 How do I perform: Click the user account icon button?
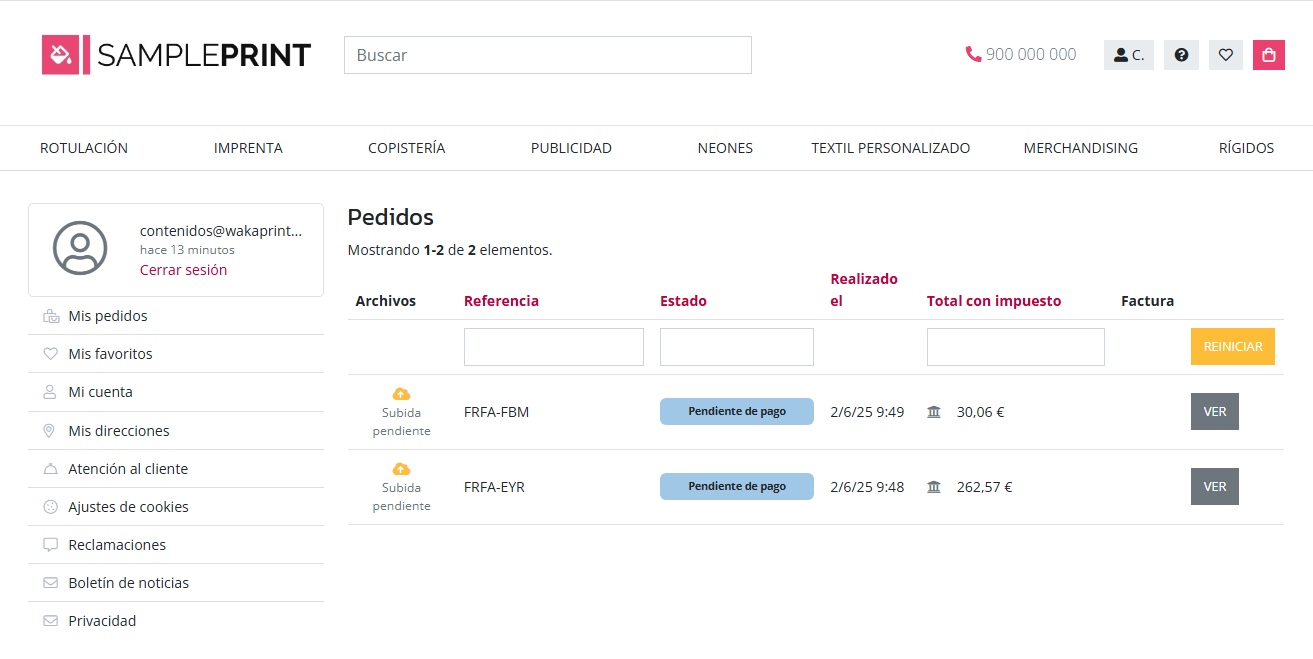[x=1128, y=55]
